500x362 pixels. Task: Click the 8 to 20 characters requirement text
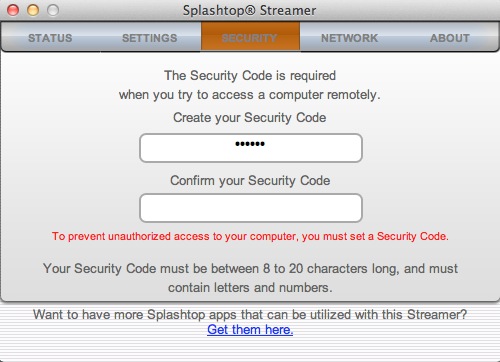[x=250, y=268]
